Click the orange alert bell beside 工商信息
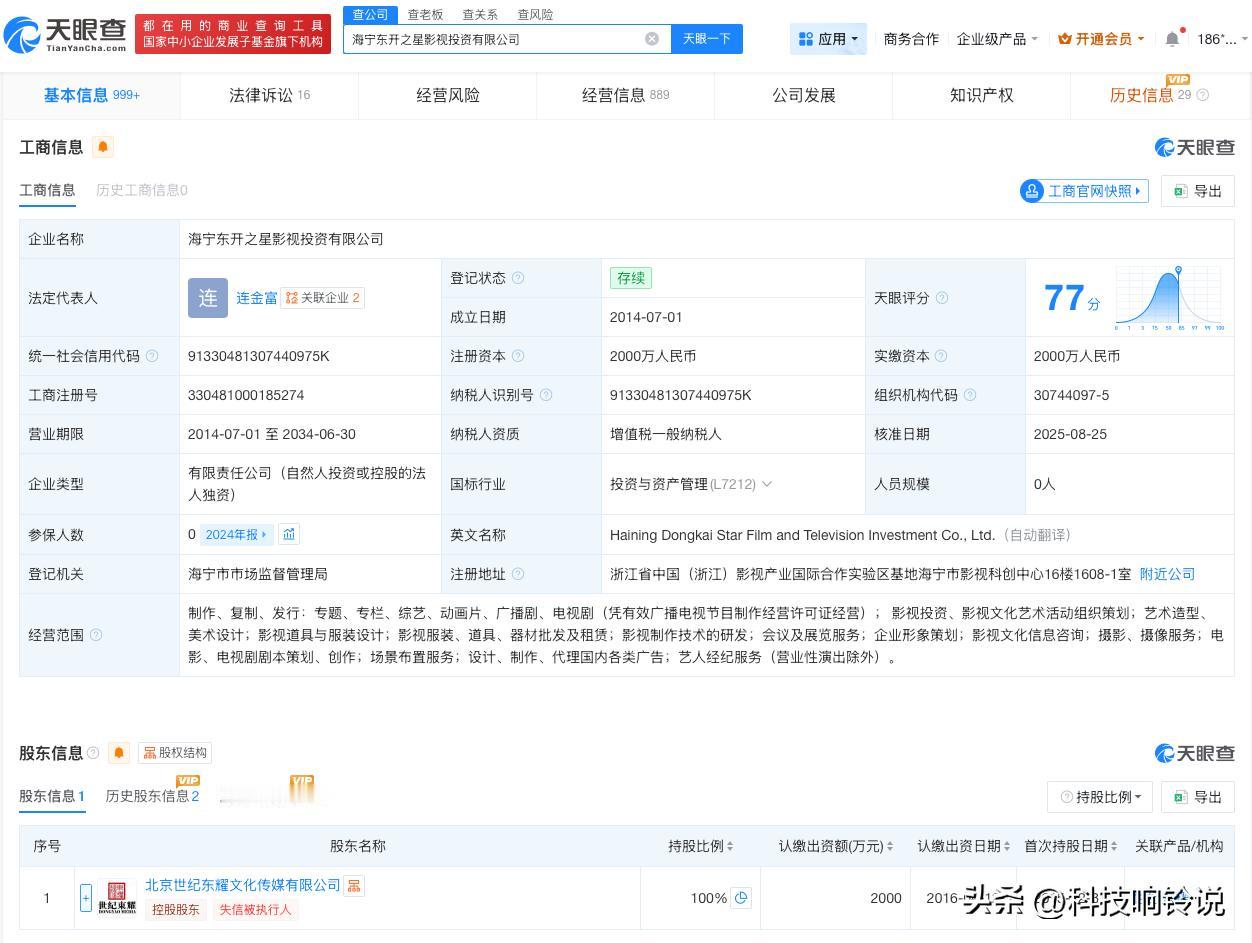The image size is (1252, 943). click(103, 147)
